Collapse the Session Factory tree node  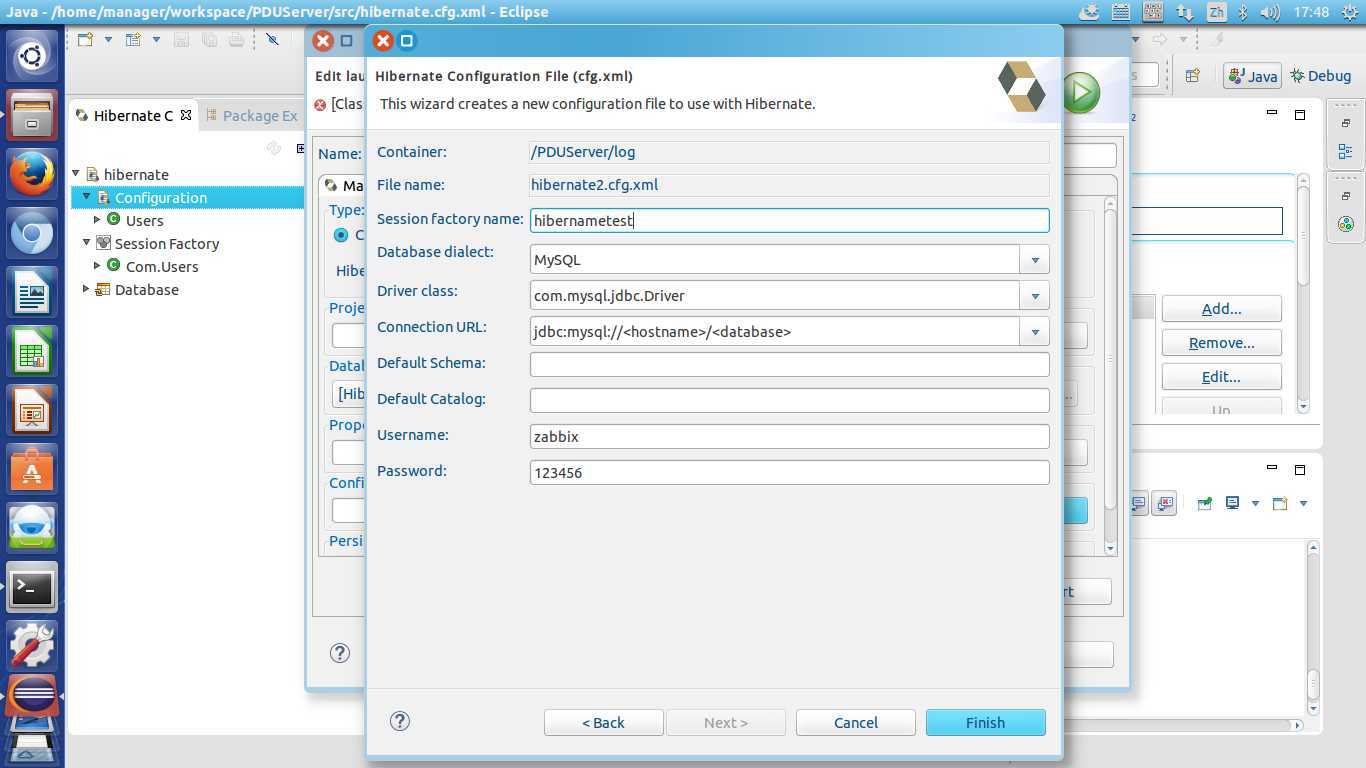point(87,243)
